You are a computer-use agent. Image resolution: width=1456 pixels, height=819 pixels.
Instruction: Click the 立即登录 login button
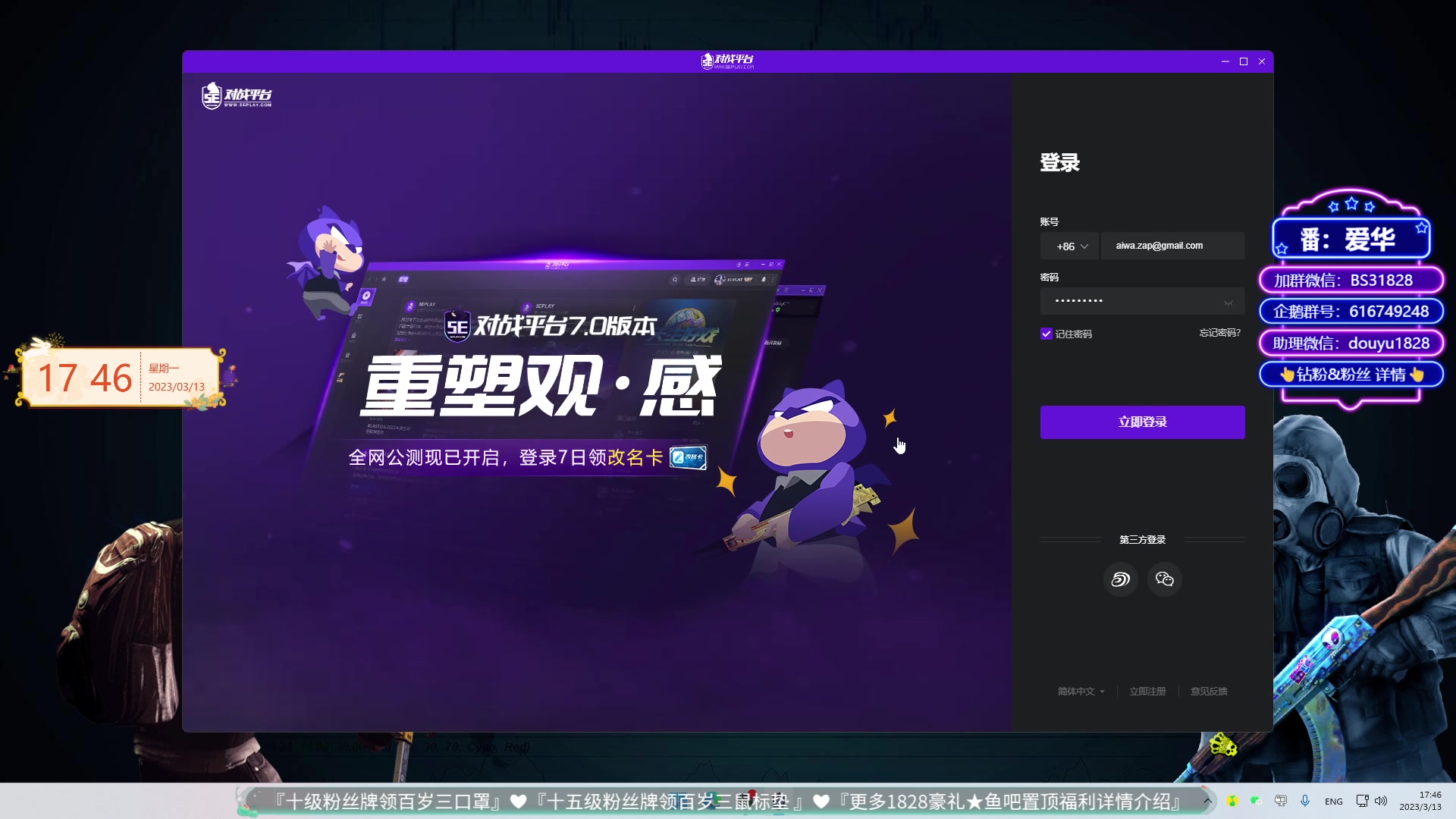1142,422
